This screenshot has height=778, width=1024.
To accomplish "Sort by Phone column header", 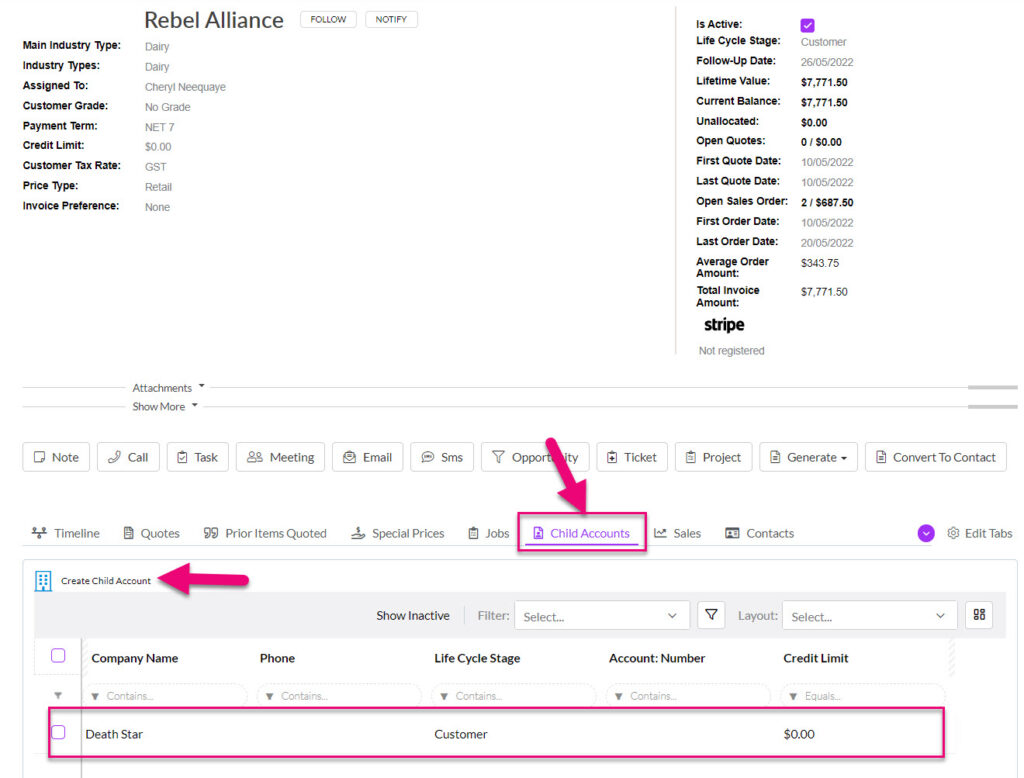I will coord(277,658).
